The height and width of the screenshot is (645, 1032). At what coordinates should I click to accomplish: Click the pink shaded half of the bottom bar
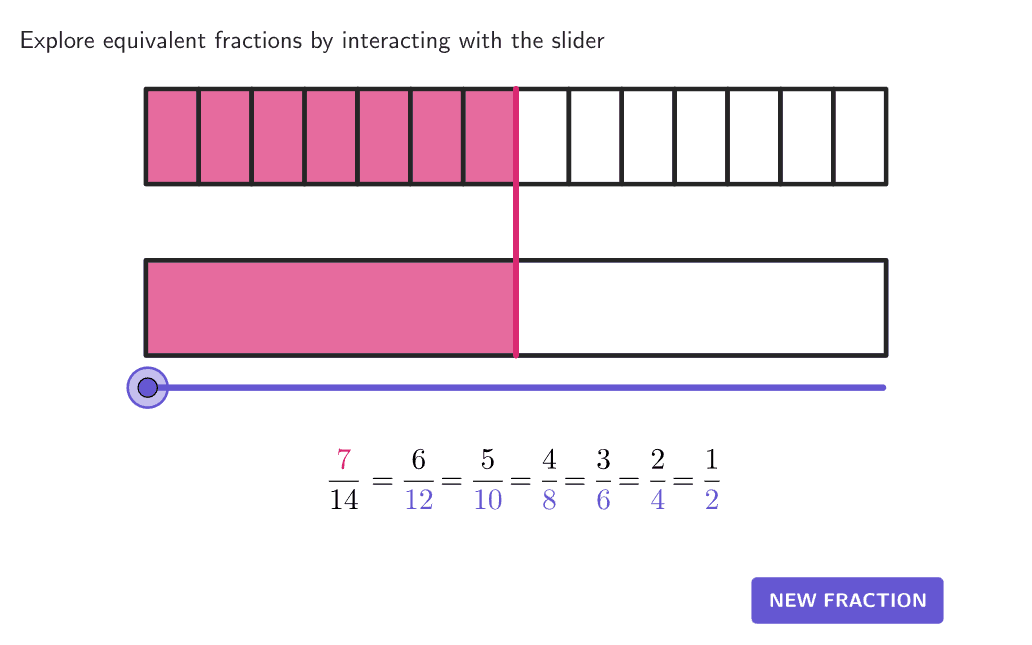pos(330,308)
